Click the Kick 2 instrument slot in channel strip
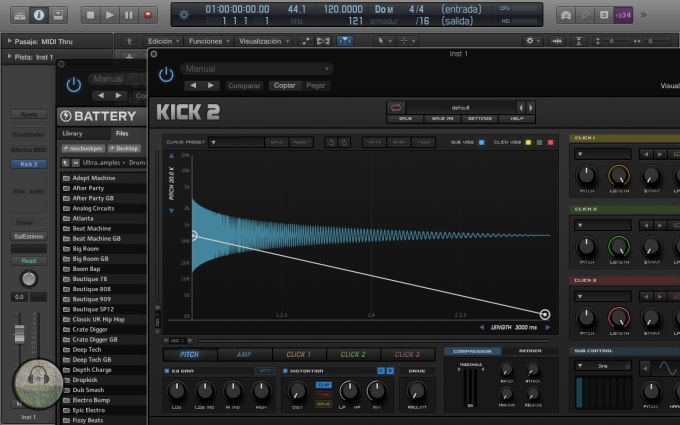 click(29, 164)
